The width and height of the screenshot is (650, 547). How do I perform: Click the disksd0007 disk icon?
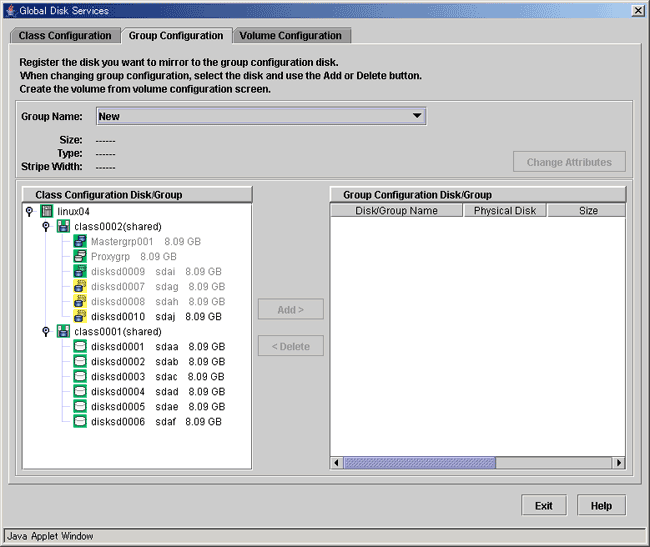click(x=80, y=287)
